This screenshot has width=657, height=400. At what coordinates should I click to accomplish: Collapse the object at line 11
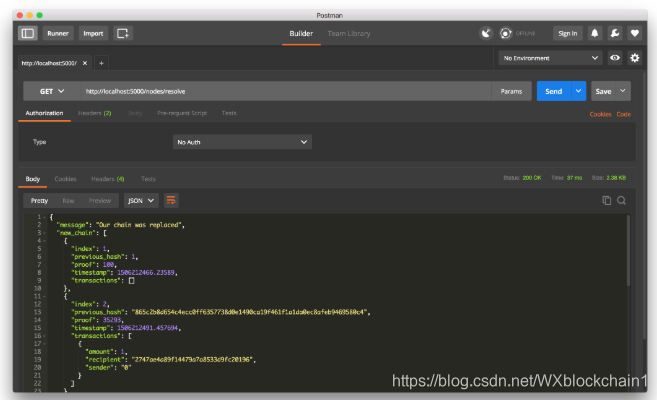44,296
